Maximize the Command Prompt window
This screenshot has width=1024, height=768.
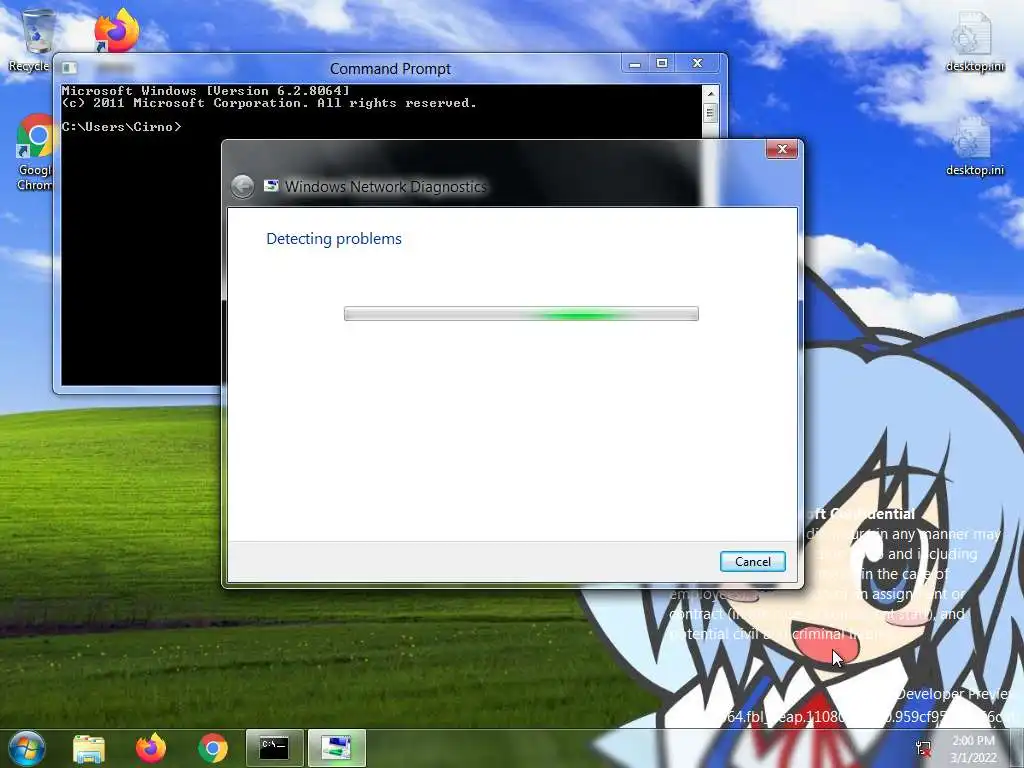(662, 64)
